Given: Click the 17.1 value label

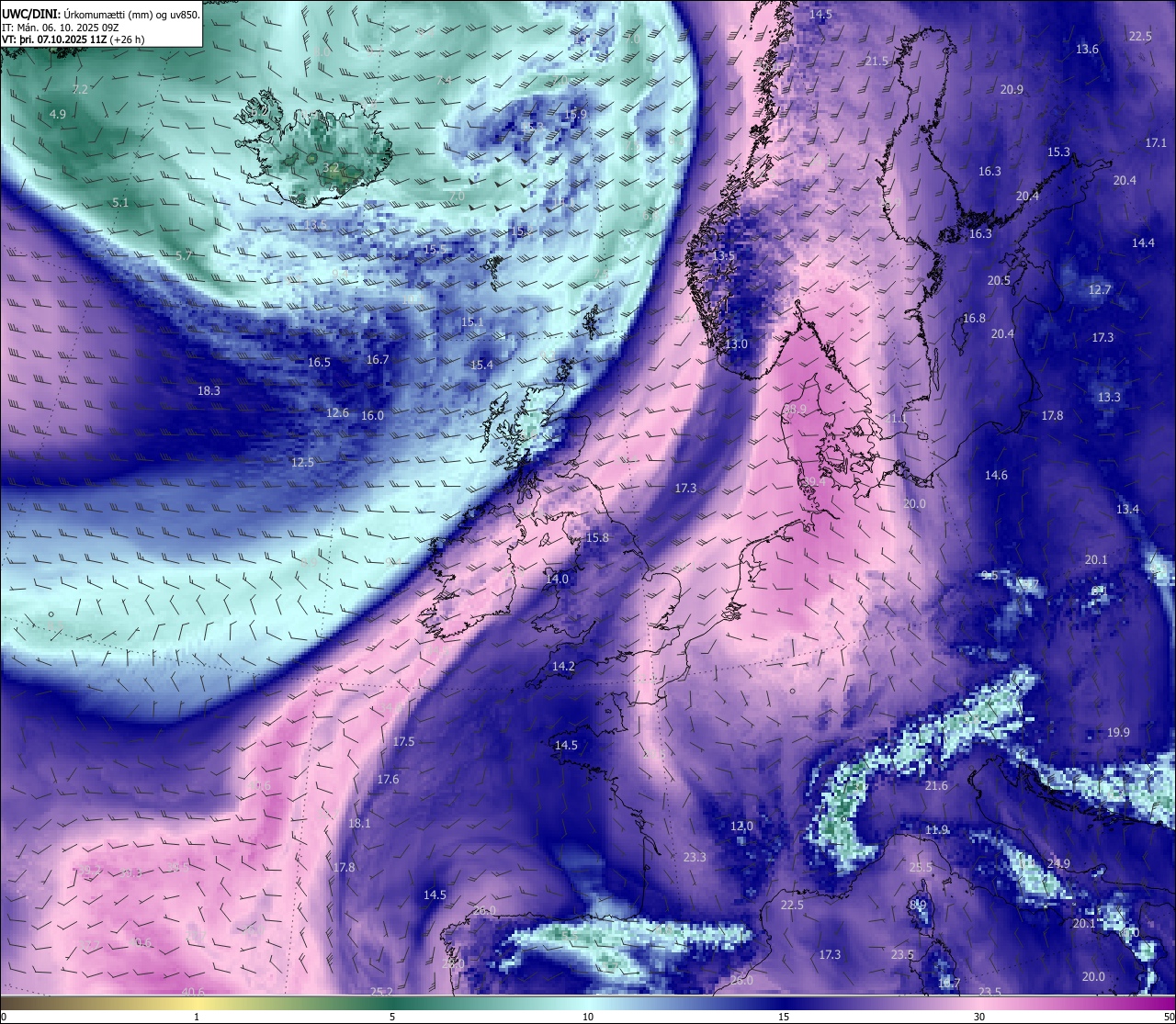Looking at the screenshot, I should 1156,142.
